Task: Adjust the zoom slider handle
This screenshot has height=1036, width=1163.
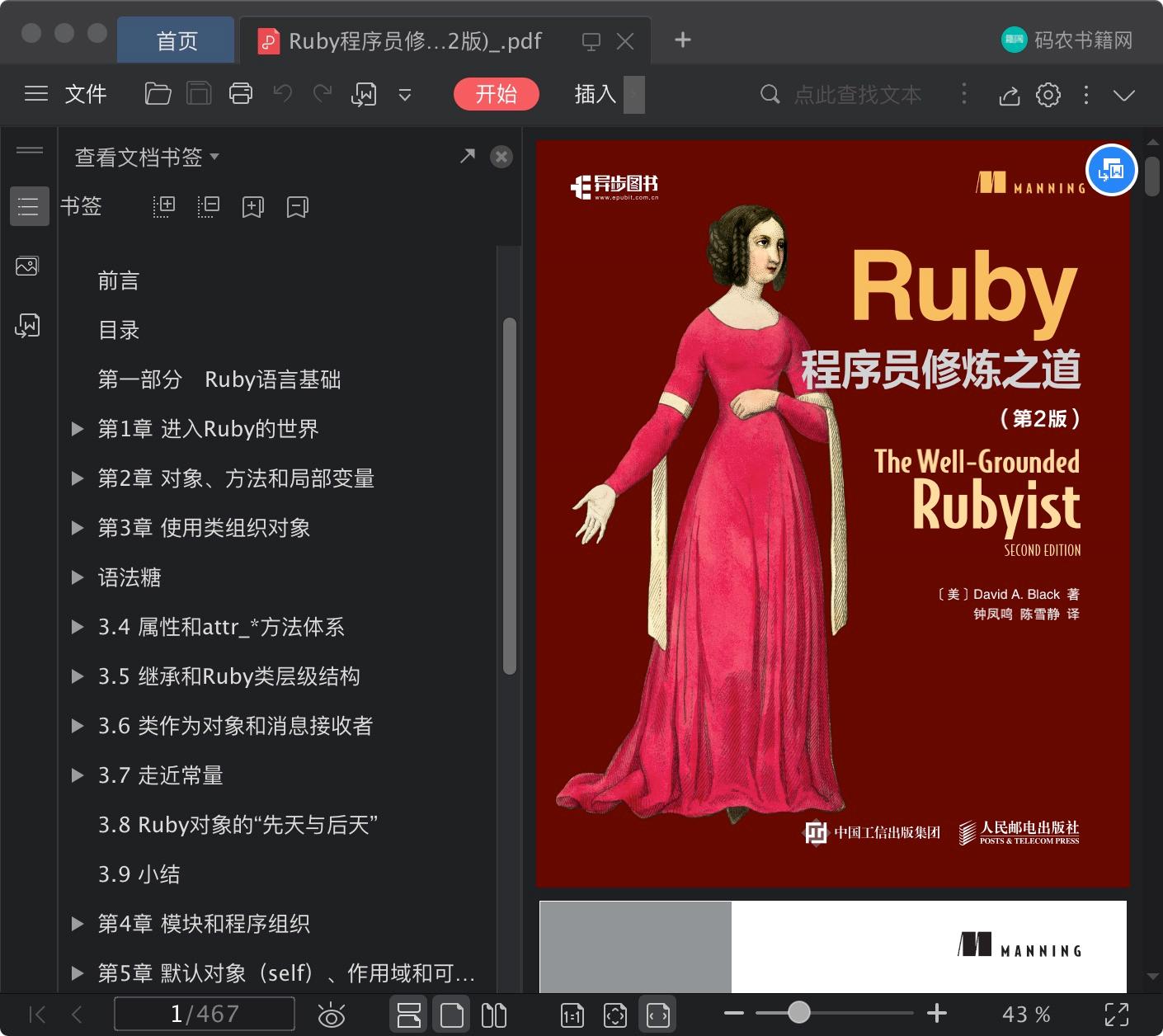Action: [798, 1012]
